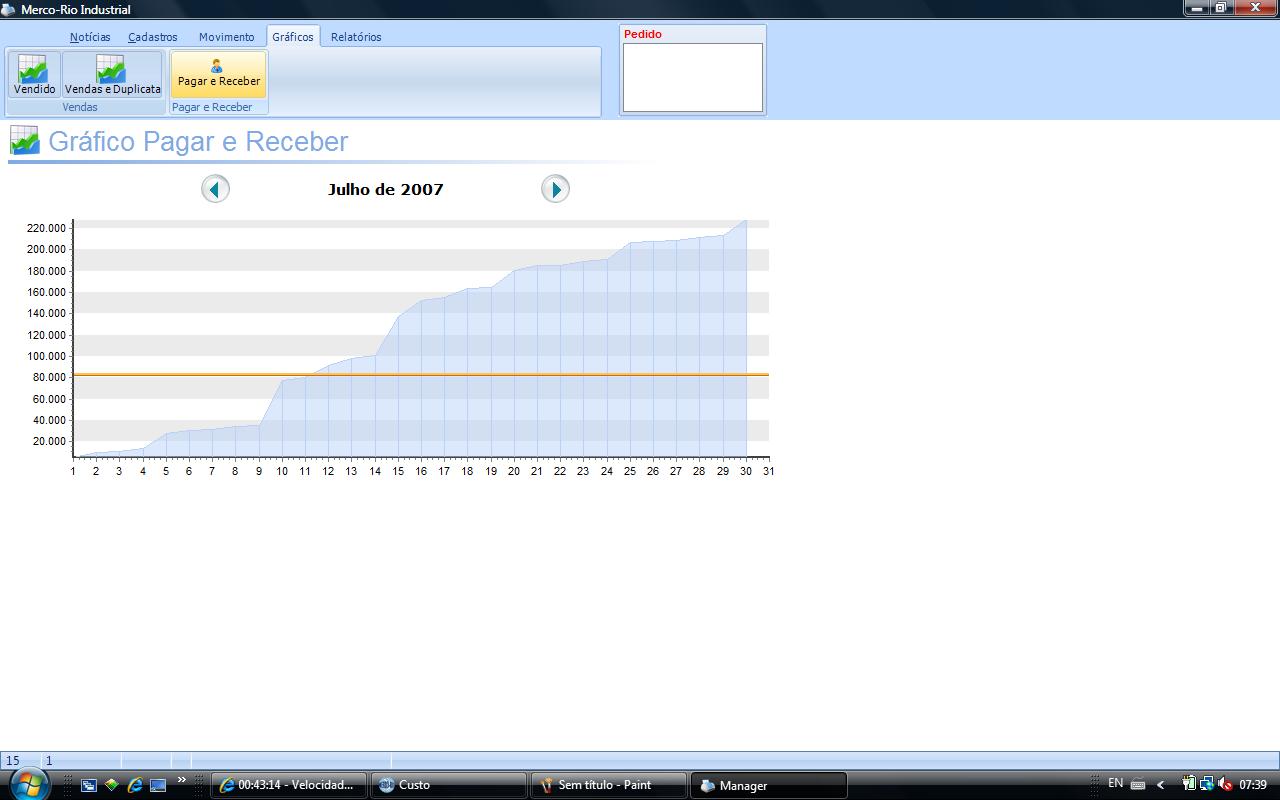Go to previous month with left arrow
The width and height of the screenshot is (1280, 800).
[x=215, y=189]
